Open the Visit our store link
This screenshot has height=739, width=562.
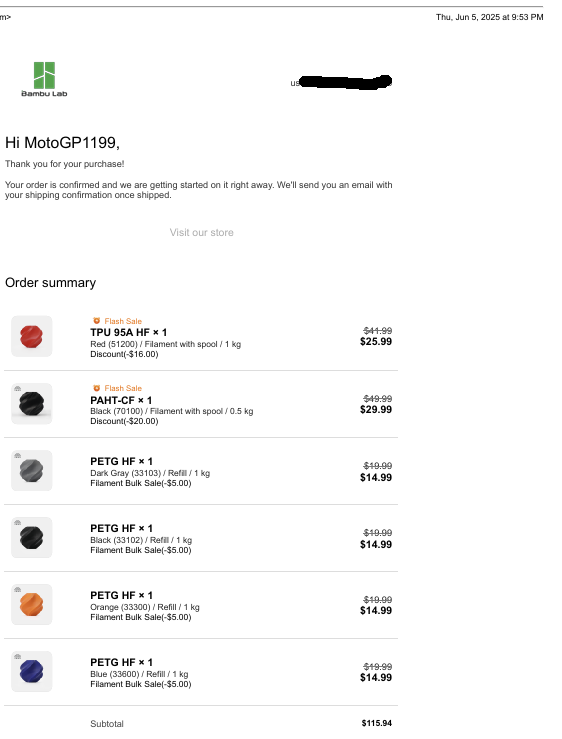201,232
